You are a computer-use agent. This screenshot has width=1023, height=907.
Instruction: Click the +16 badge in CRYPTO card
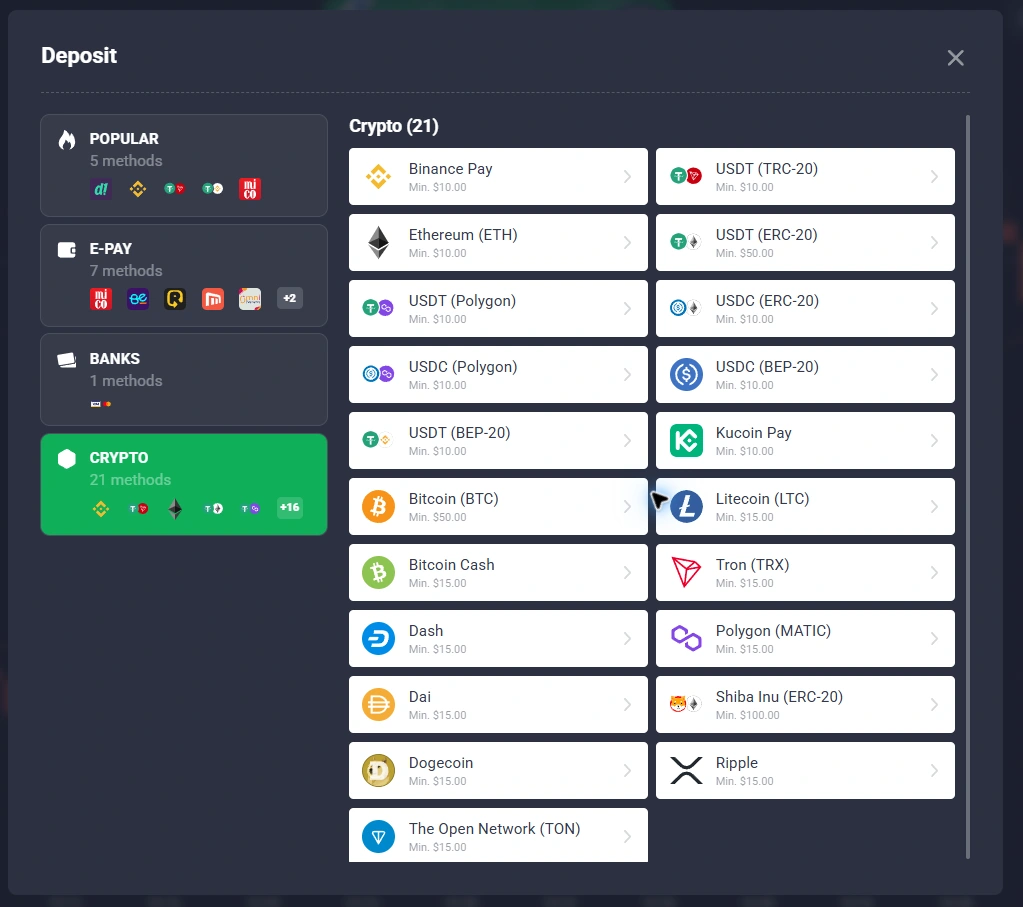click(x=290, y=508)
